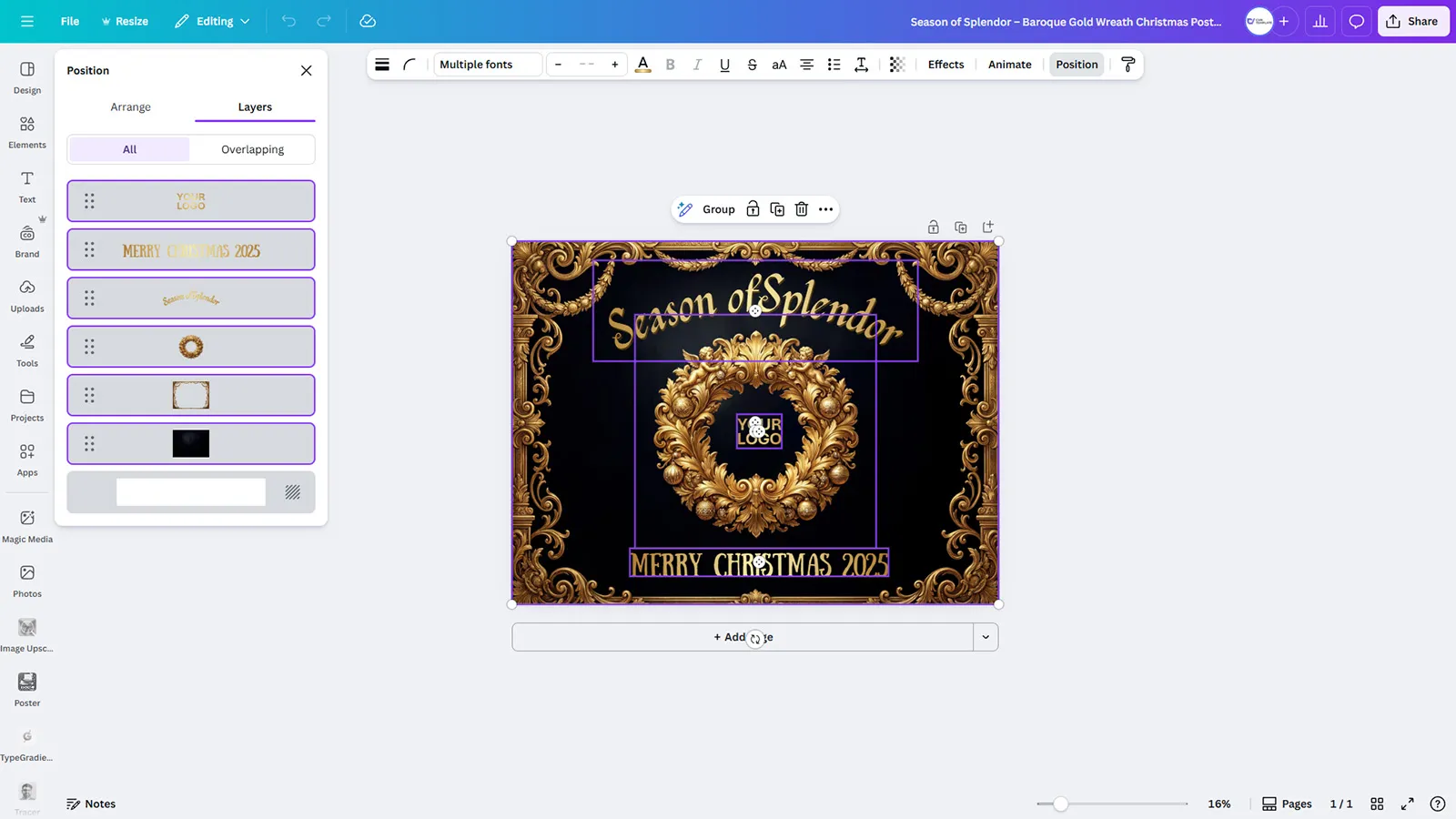Open the transparency control in the toolbar
The height and width of the screenshot is (819, 1456).
(897, 64)
